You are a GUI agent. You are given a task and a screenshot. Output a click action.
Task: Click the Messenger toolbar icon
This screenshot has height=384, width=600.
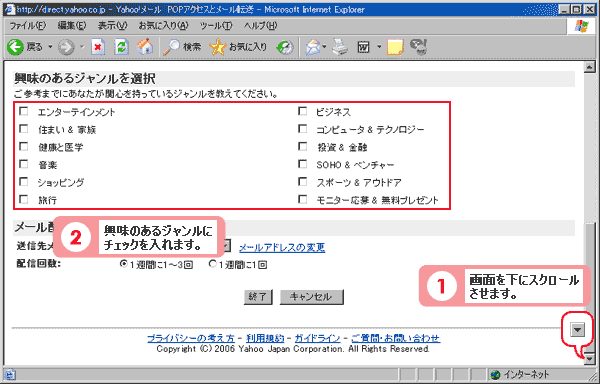tap(418, 47)
